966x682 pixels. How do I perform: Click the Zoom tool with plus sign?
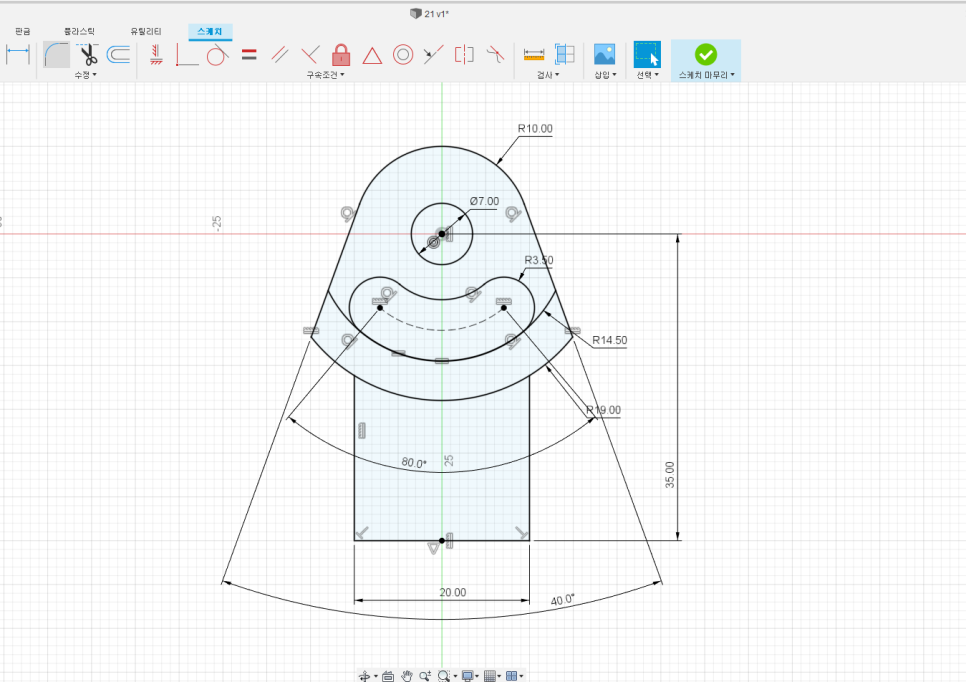click(x=425, y=676)
